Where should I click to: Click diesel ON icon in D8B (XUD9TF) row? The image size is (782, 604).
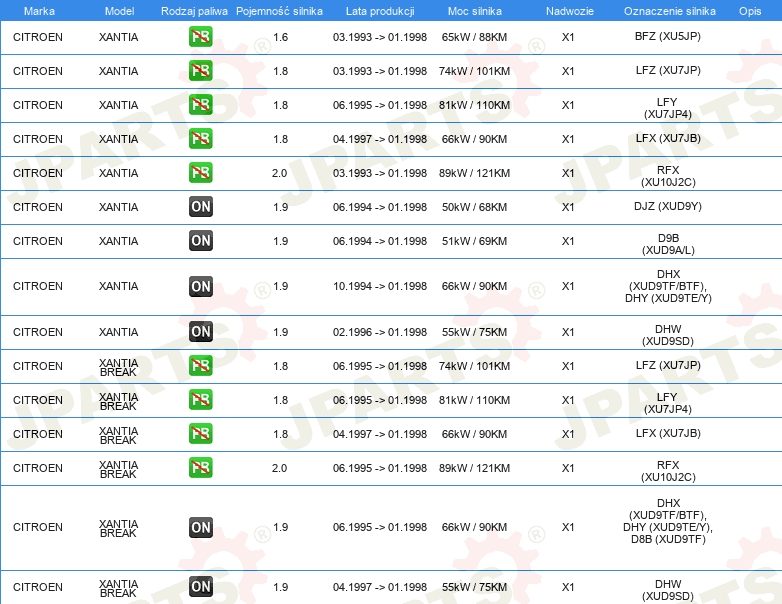(x=200, y=527)
